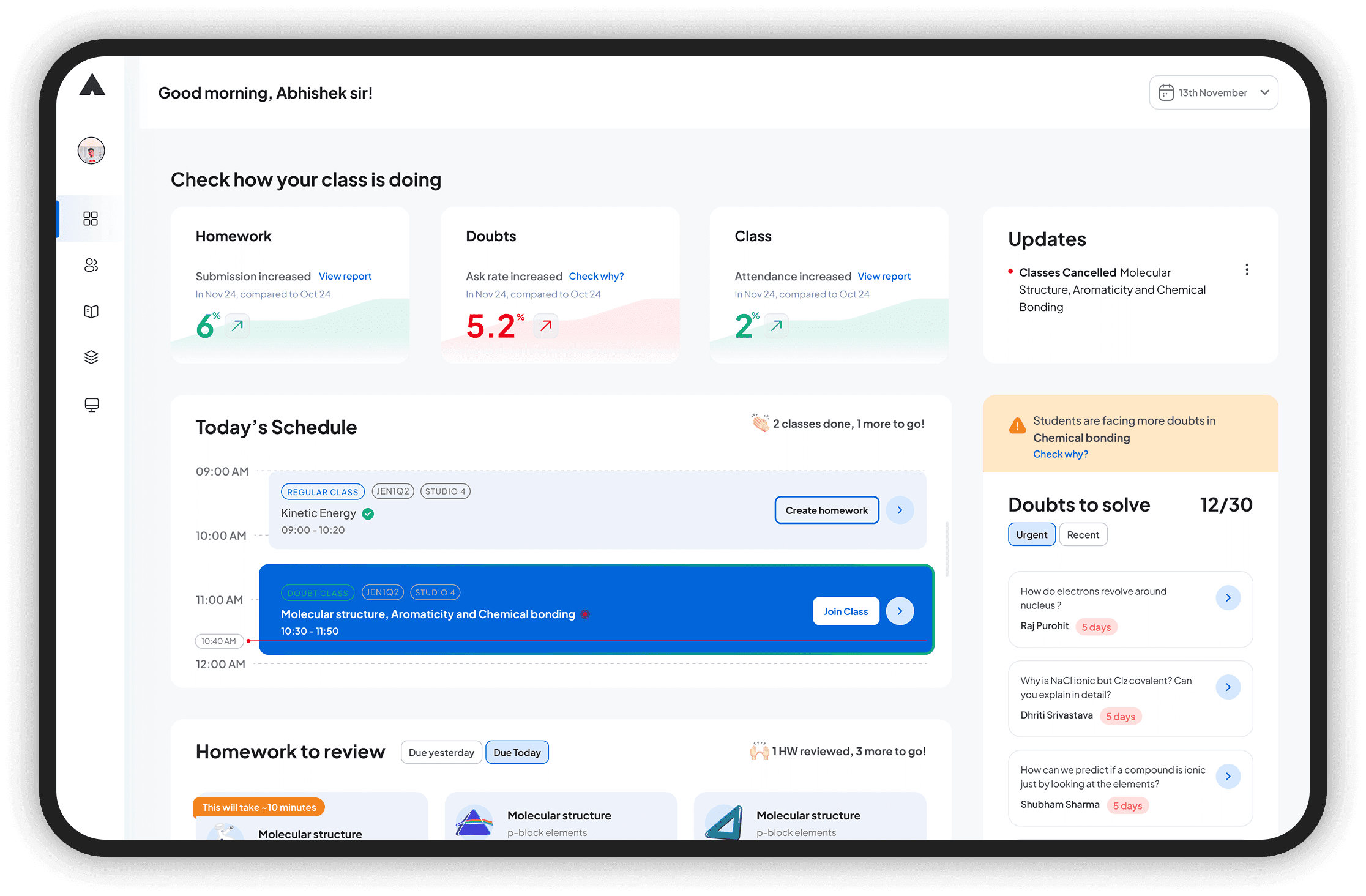This screenshot has height=896, width=1366.
Task: Click the 10:40 AM timeline marker
Action: (x=219, y=641)
